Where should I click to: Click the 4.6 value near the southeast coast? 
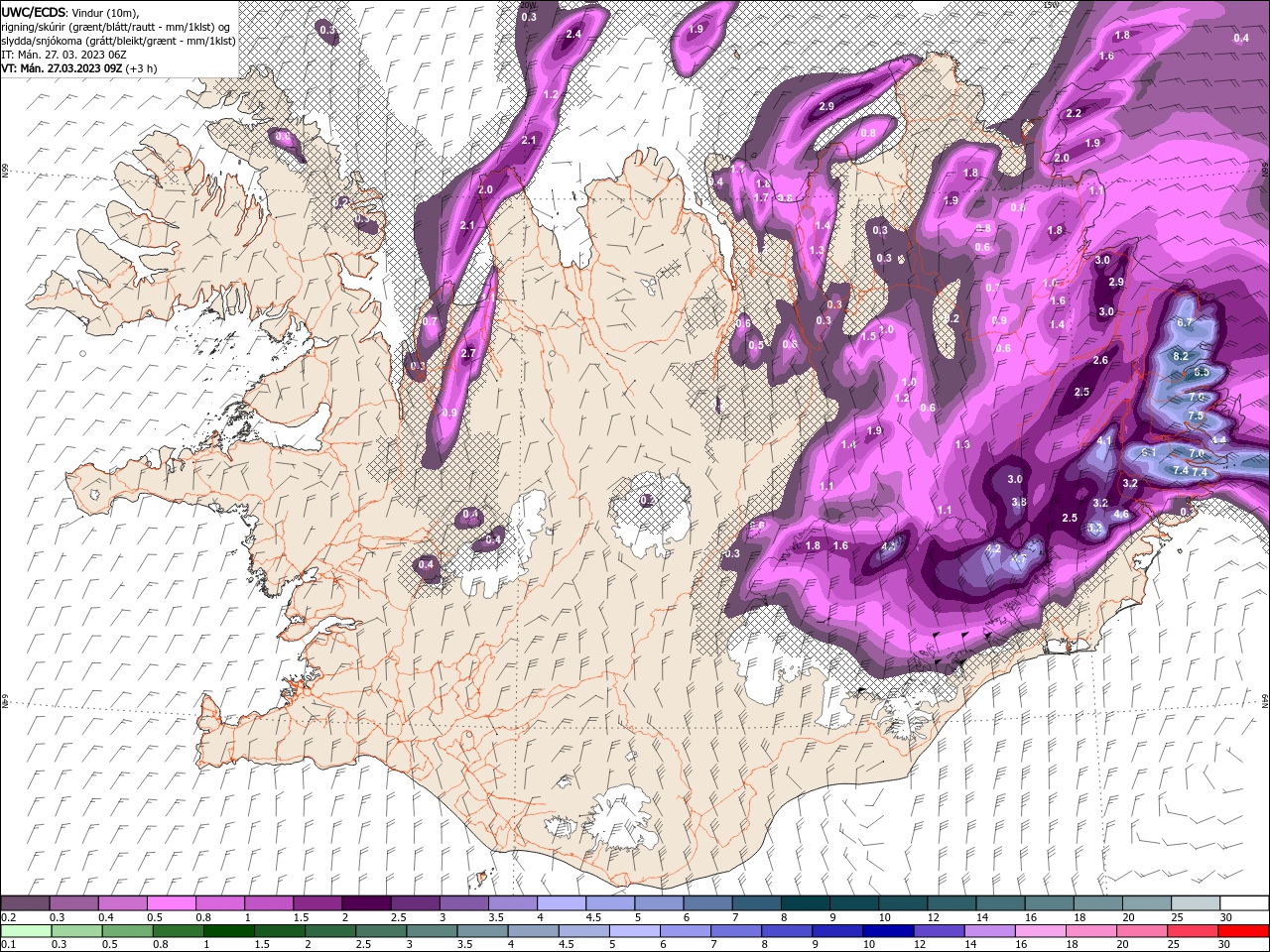1122,515
